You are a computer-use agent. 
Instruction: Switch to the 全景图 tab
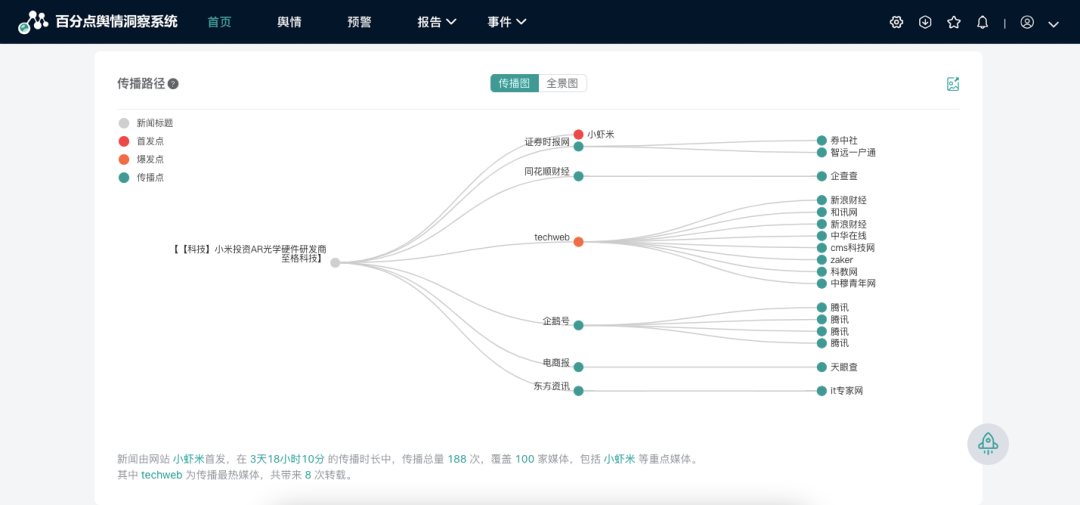[x=563, y=83]
